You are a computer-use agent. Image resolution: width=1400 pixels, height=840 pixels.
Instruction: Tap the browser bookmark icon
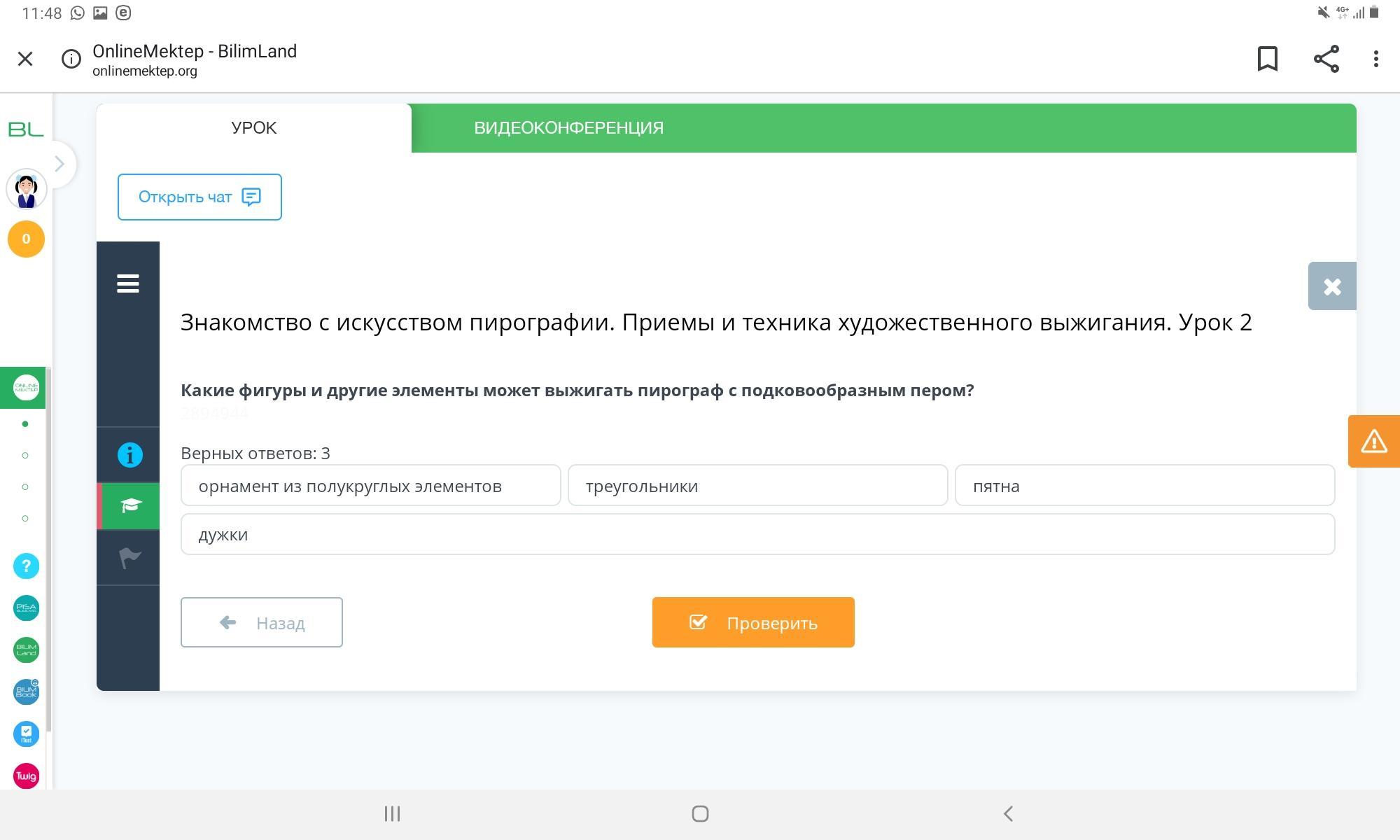tap(1267, 59)
